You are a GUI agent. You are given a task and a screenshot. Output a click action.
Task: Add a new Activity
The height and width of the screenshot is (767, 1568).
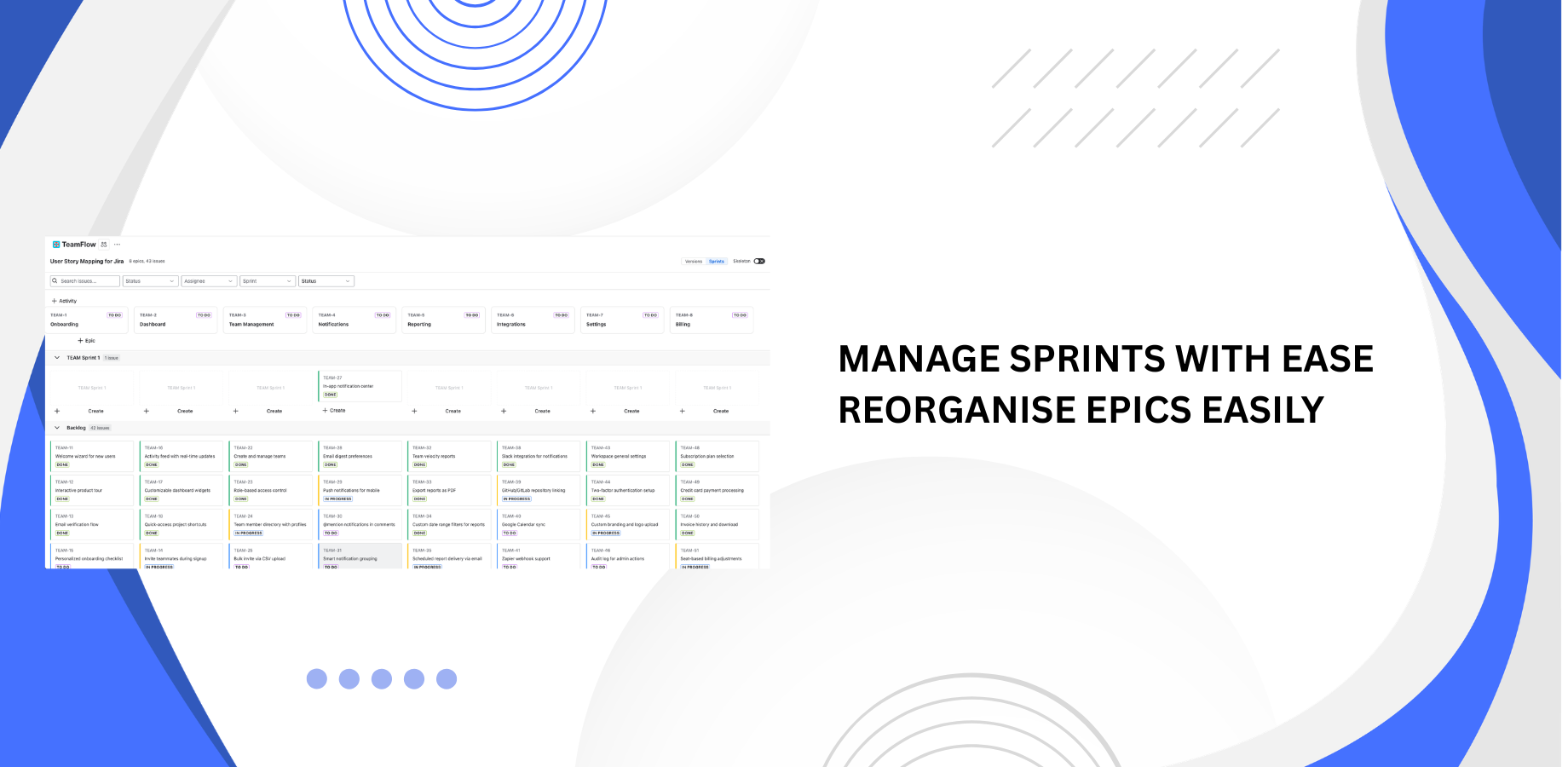(64, 301)
